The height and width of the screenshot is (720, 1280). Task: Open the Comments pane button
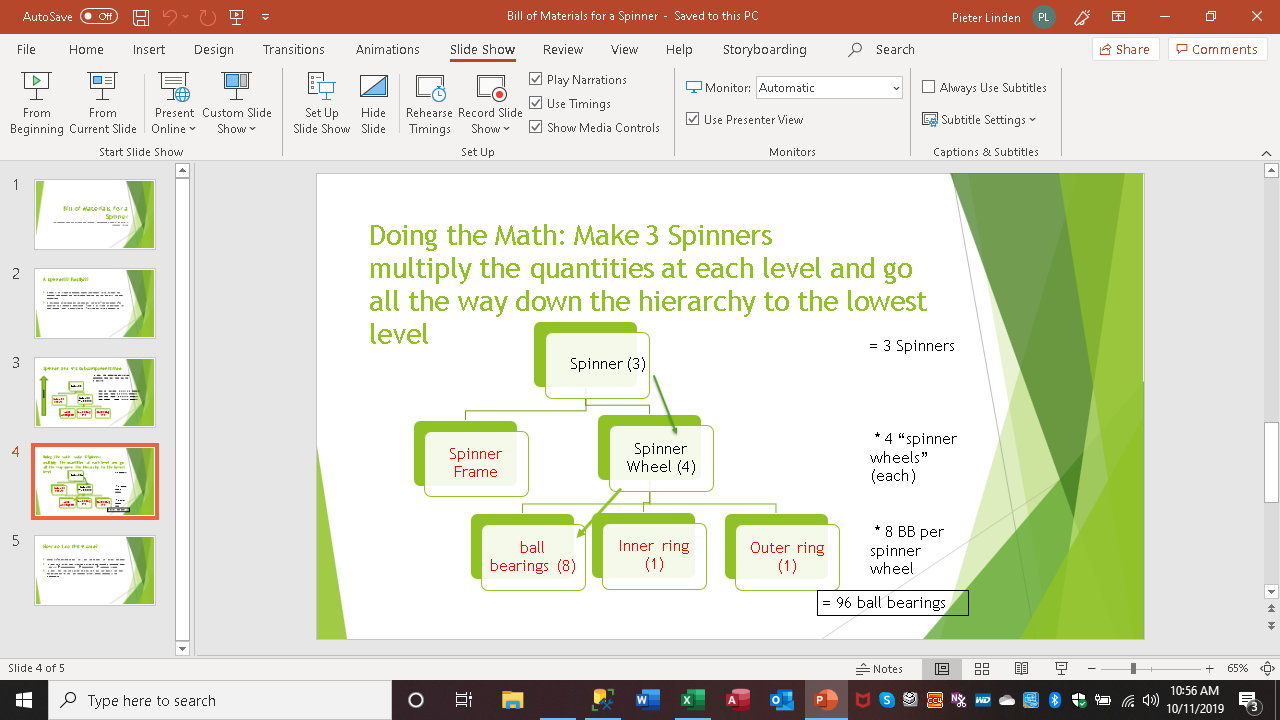tap(1217, 50)
